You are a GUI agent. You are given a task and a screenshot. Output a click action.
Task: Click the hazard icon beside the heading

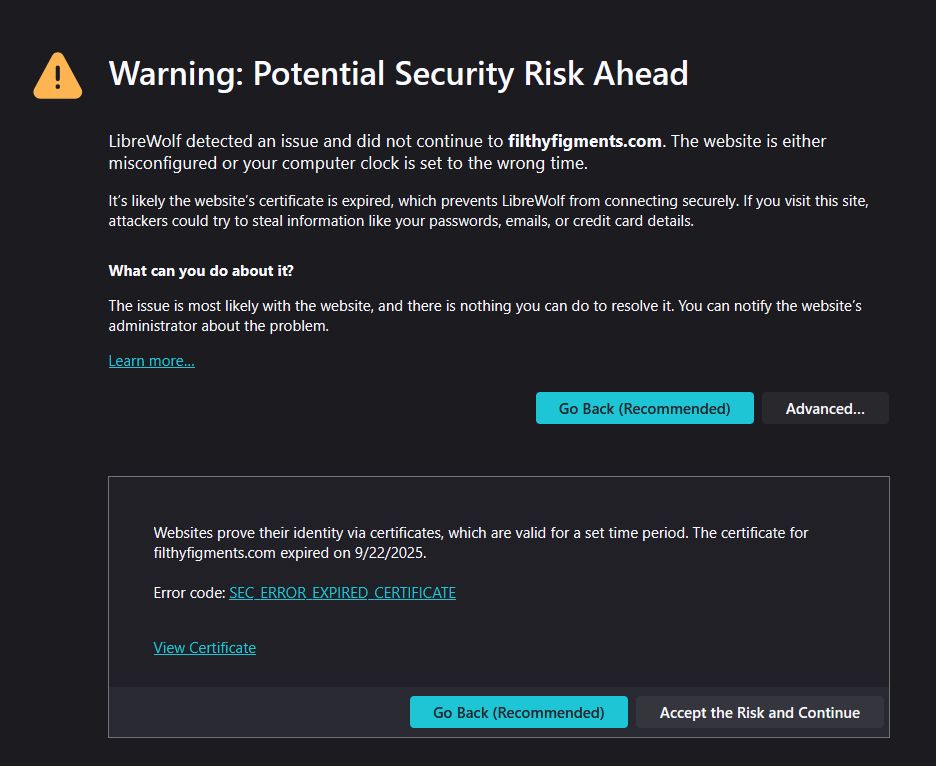57,75
